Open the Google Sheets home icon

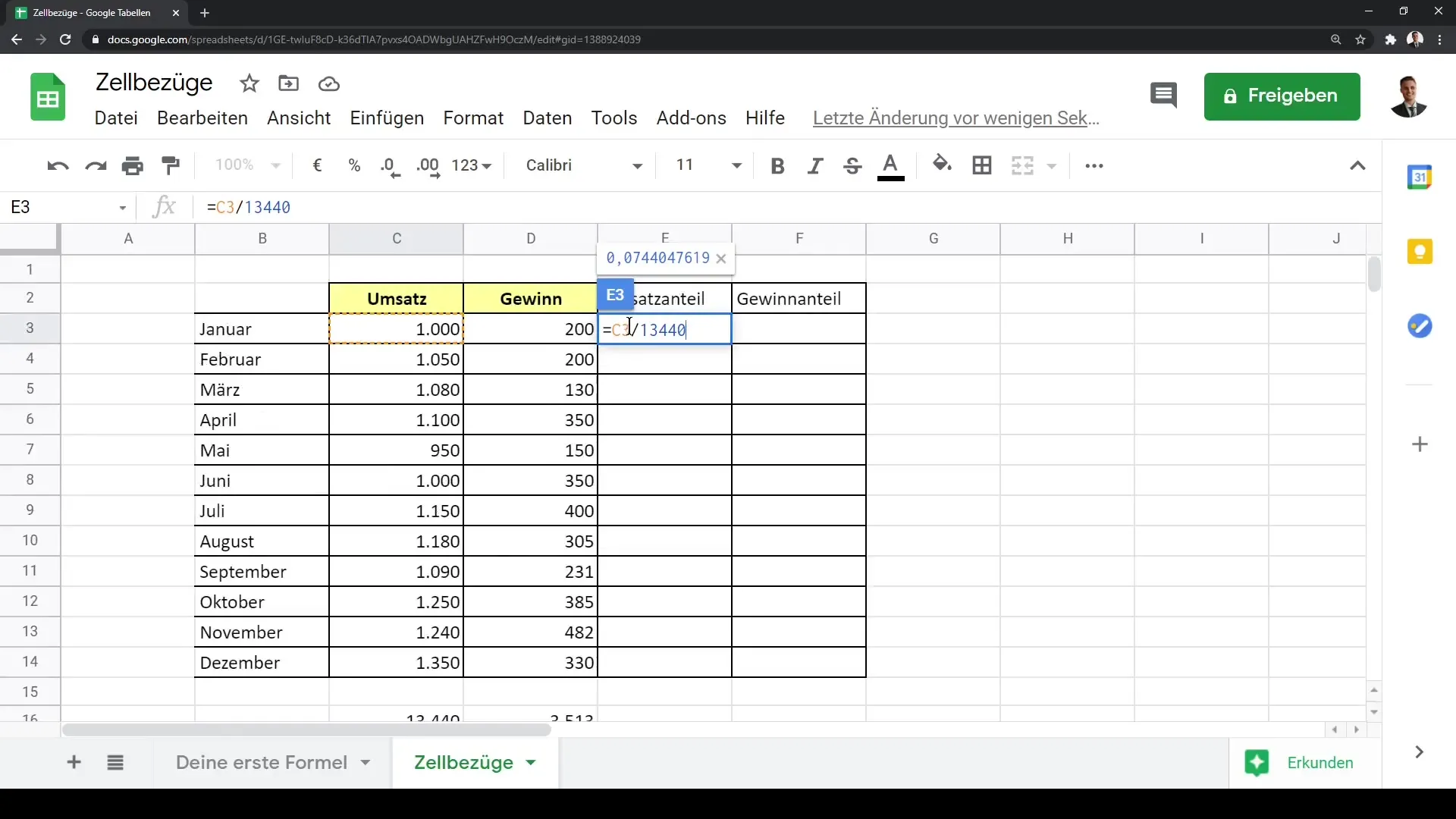[x=48, y=97]
